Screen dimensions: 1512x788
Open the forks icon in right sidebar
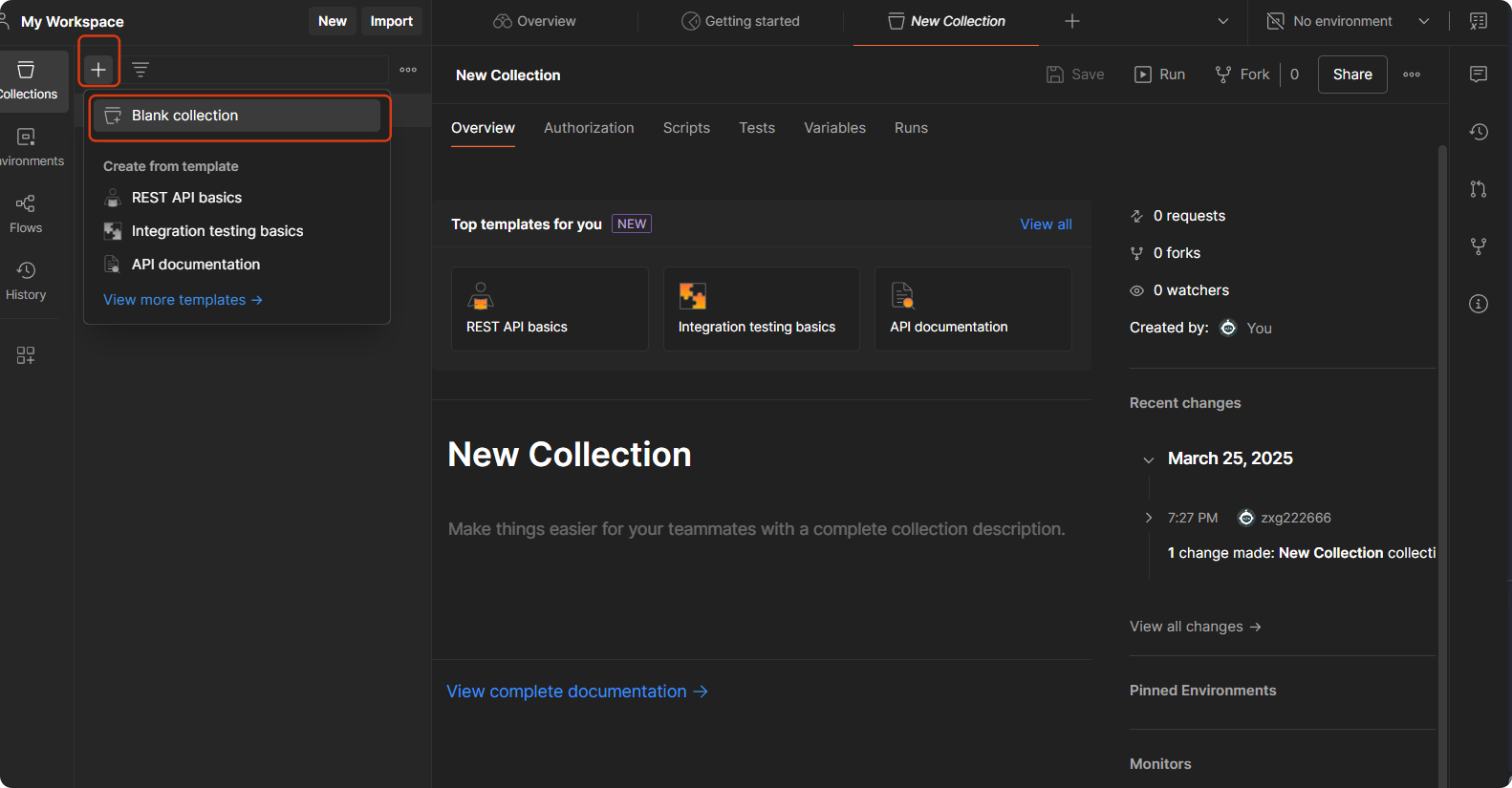[1479, 246]
